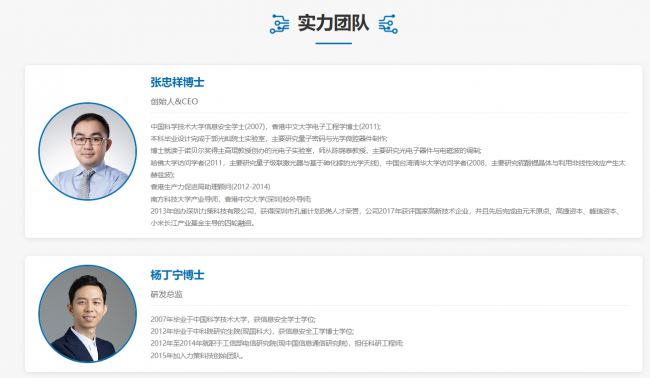The height and width of the screenshot is (378, 650).
Task: Click the line 香港生产力促进局助理顾问(2012-2014)
Action: coord(210,187)
